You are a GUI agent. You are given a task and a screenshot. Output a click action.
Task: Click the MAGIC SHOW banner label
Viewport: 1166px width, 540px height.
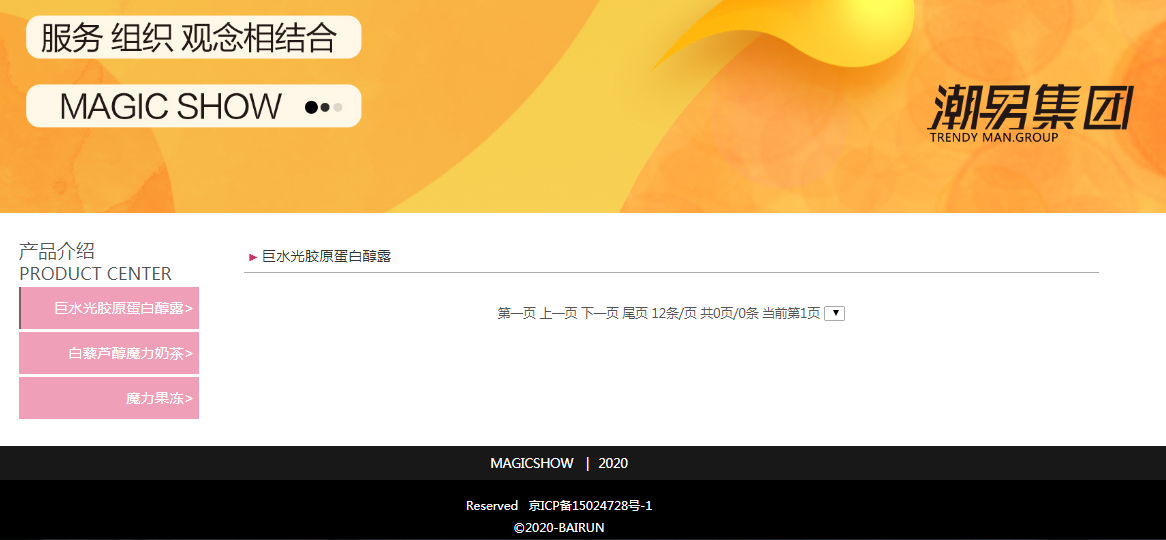coord(170,106)
